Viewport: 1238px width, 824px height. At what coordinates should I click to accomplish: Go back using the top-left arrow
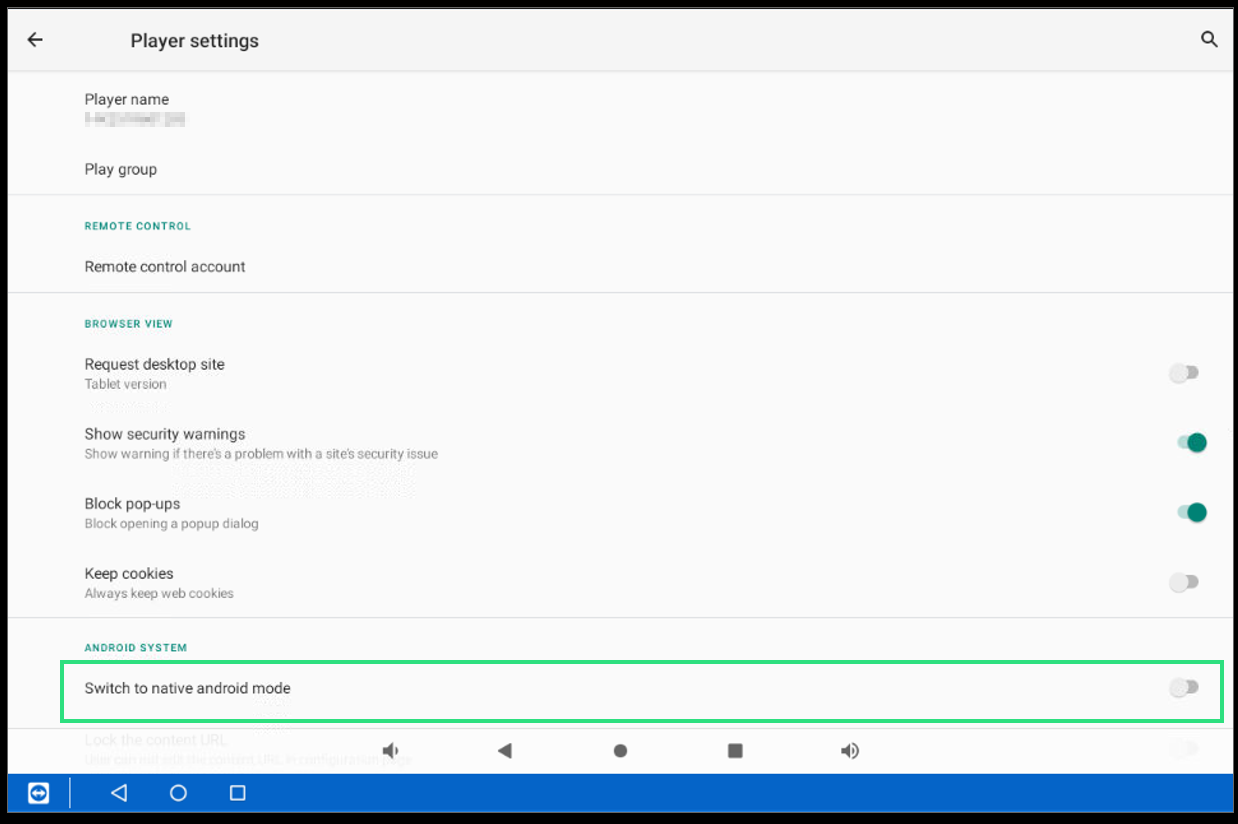pos(35,40)
